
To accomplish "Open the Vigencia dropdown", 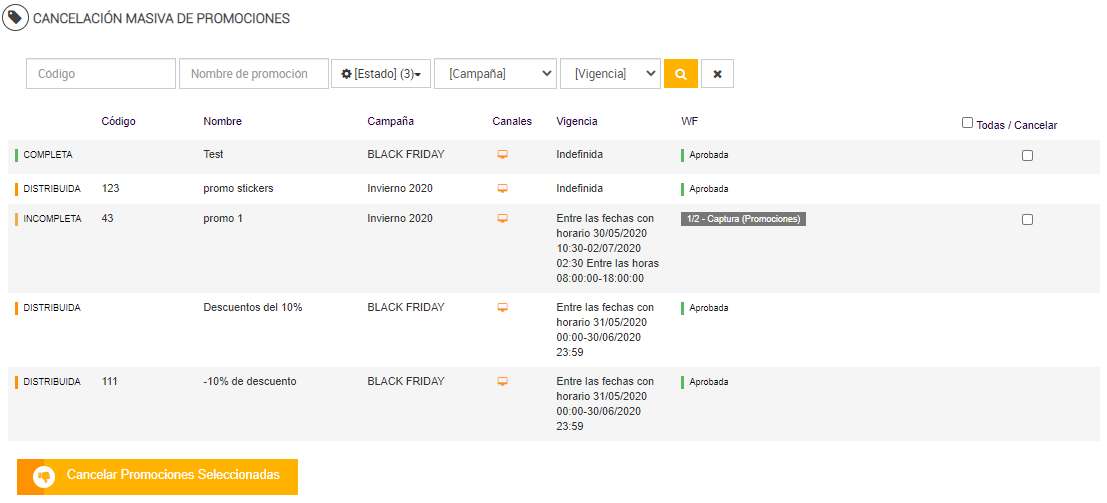I will click(x=610, y=74).
